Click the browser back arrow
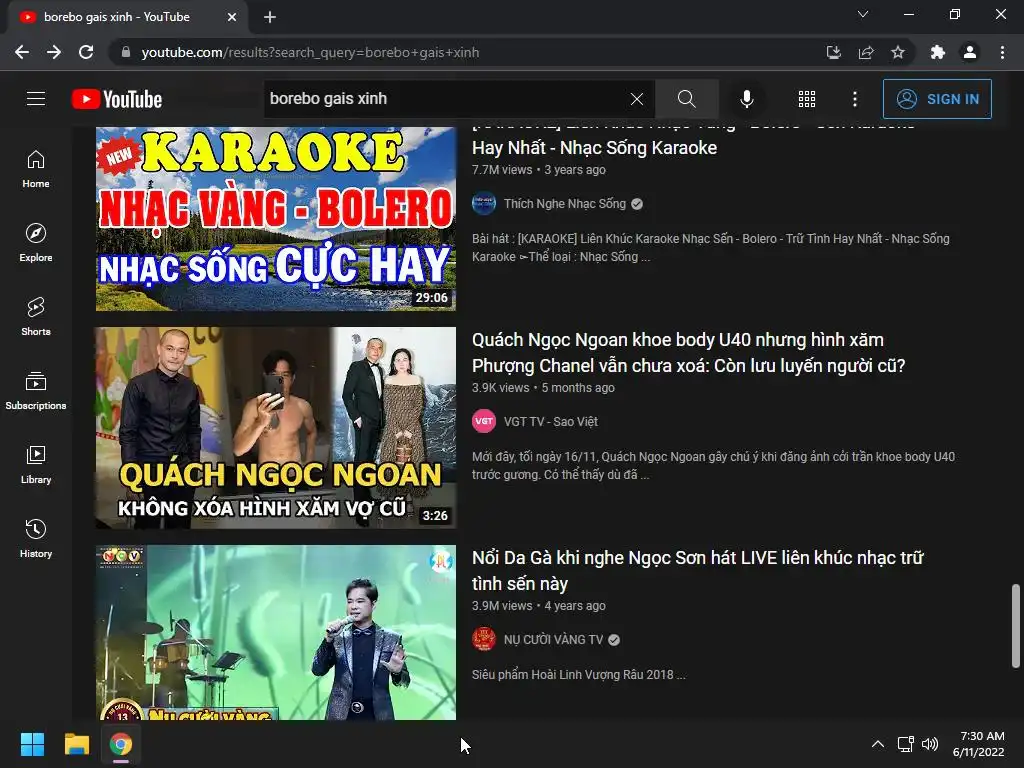1024x768 pixels. 22,52
